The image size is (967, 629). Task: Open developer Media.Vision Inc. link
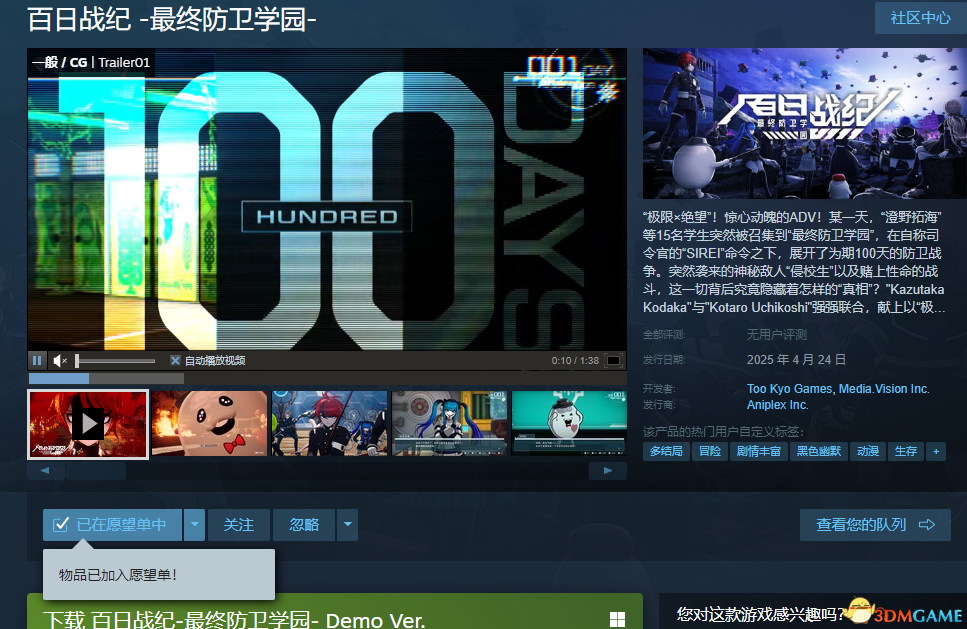point(884,388)
